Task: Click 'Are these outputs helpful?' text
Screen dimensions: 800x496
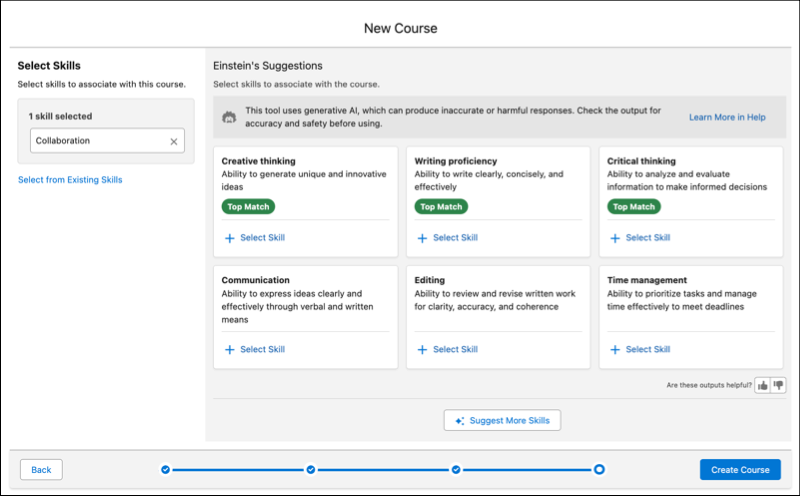Action: (709, 385)
